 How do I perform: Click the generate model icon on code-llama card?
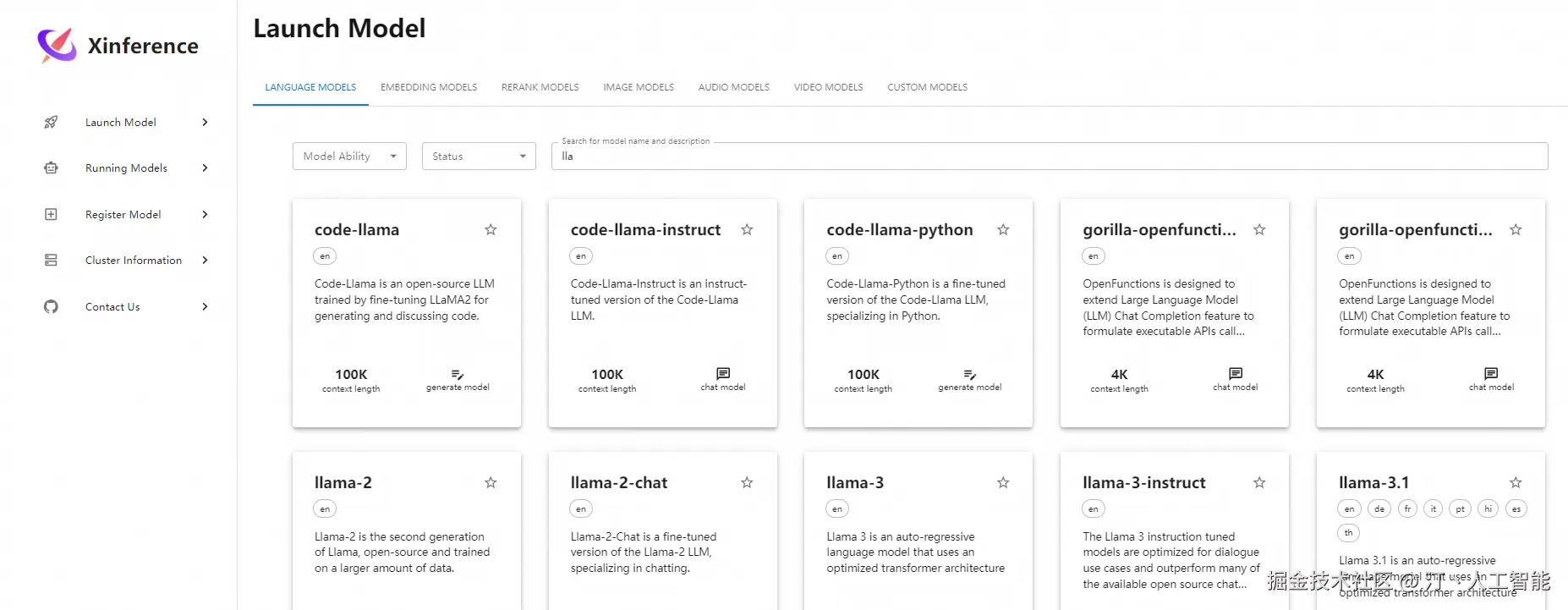pyautogui.click(x=458, y=374)
